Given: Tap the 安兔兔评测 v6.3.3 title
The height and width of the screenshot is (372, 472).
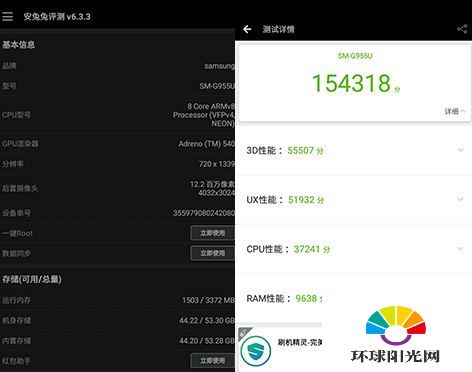Looking at the screenshot, I should pos(57,17).
